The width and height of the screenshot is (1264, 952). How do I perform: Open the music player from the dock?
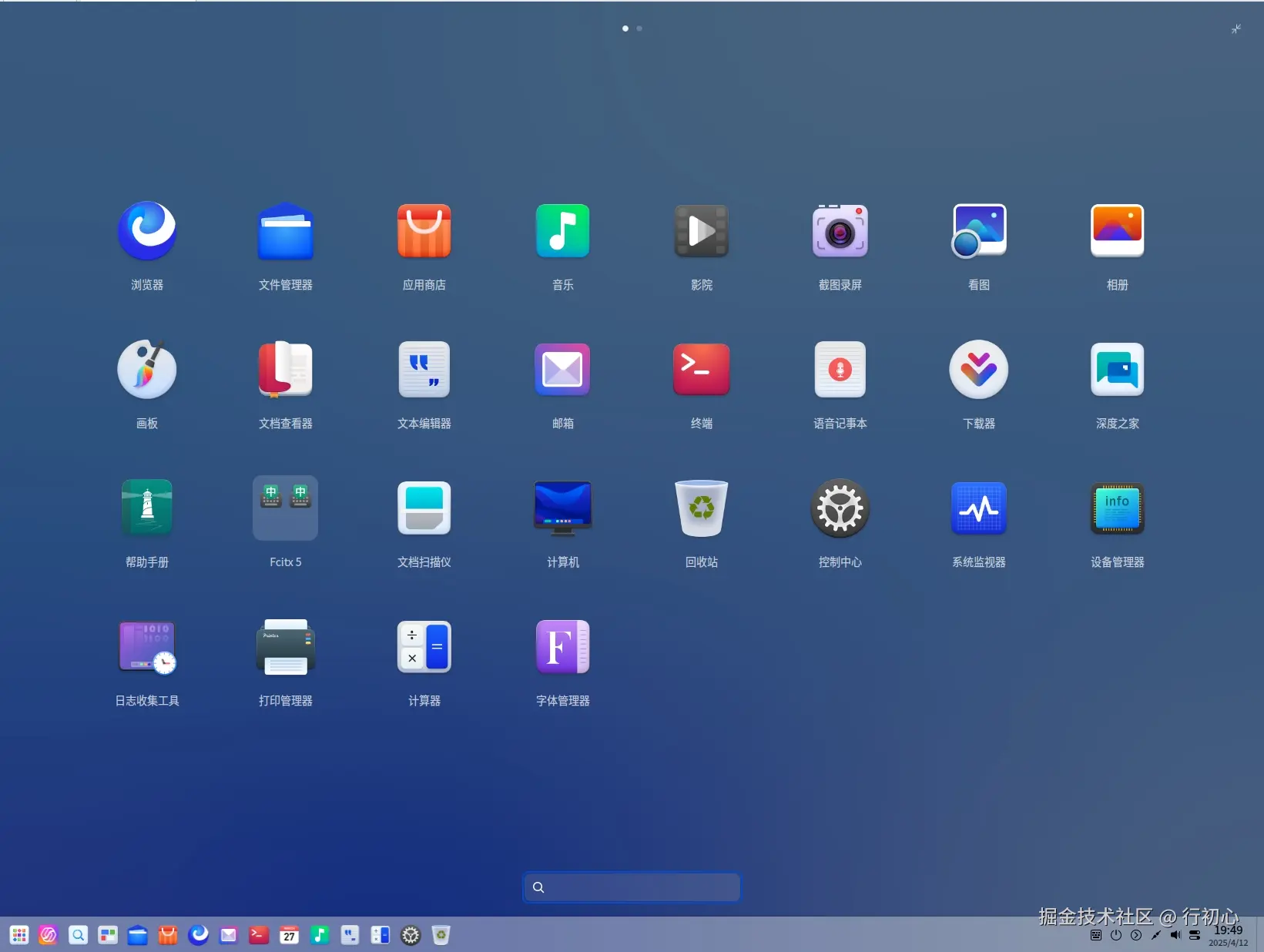[320, 935]
